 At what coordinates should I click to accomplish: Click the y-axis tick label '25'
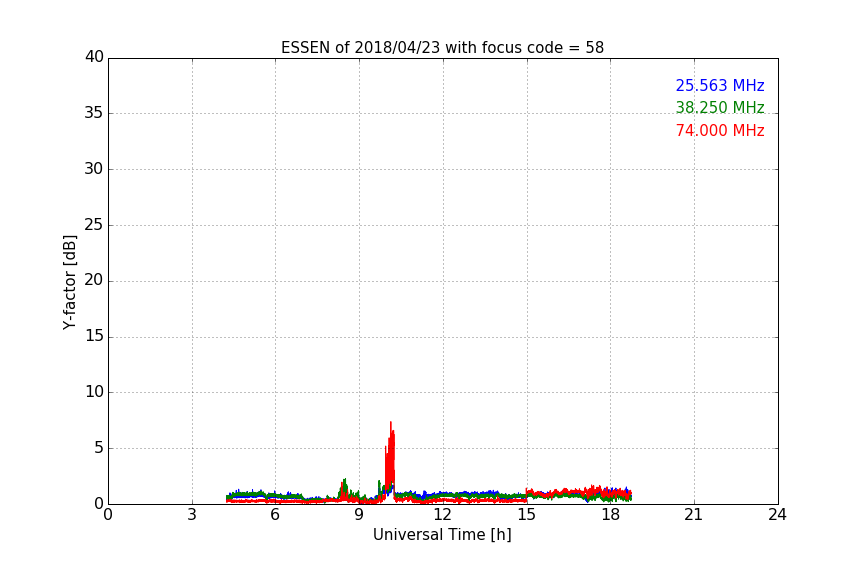94,225
